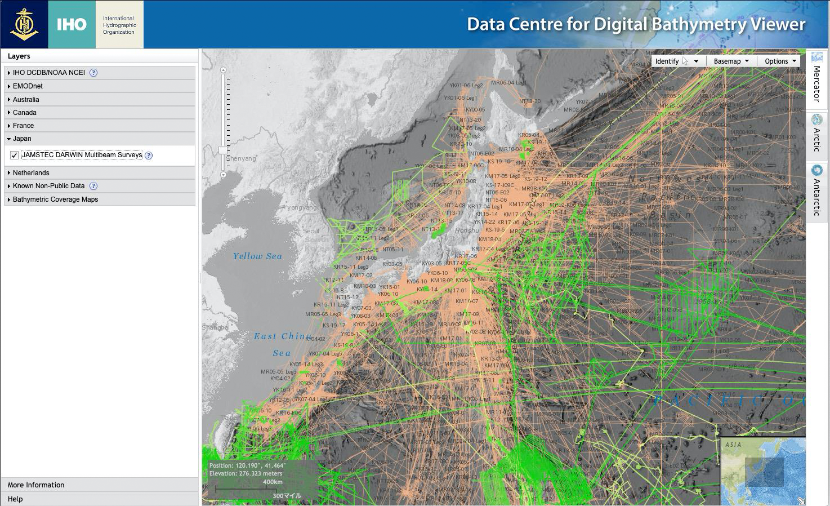Click the Shenyang city label on map
Screen dimensions: 830x506
pos(241,158)
